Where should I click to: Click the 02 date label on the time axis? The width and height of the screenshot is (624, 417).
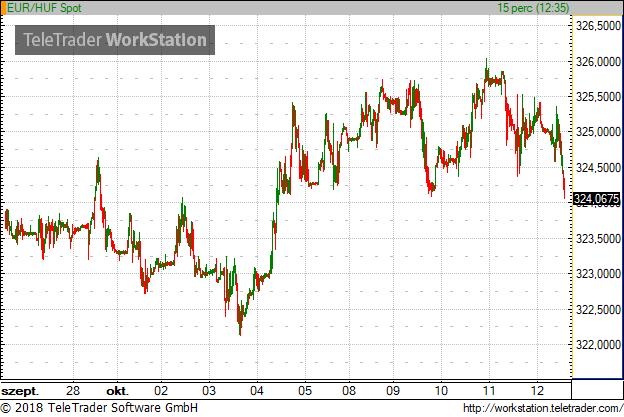pos(161,390)
